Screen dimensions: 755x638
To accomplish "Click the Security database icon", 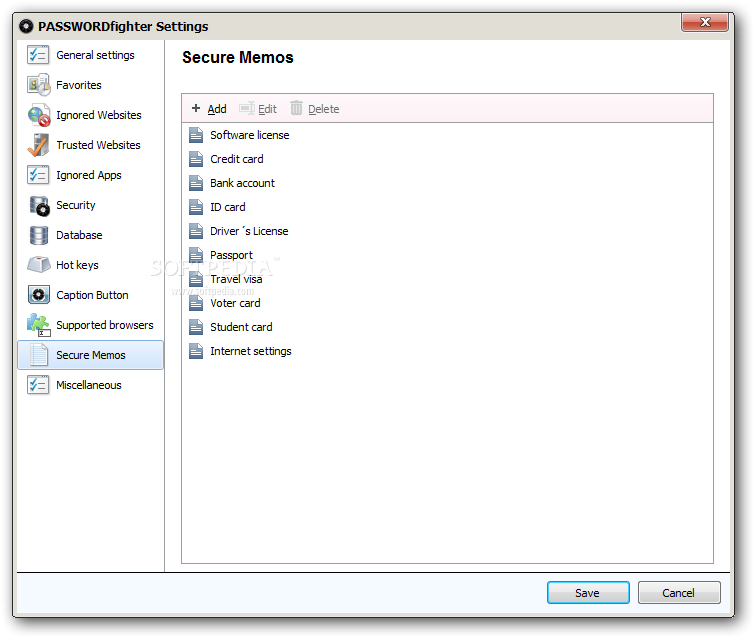I will point(39,205).
